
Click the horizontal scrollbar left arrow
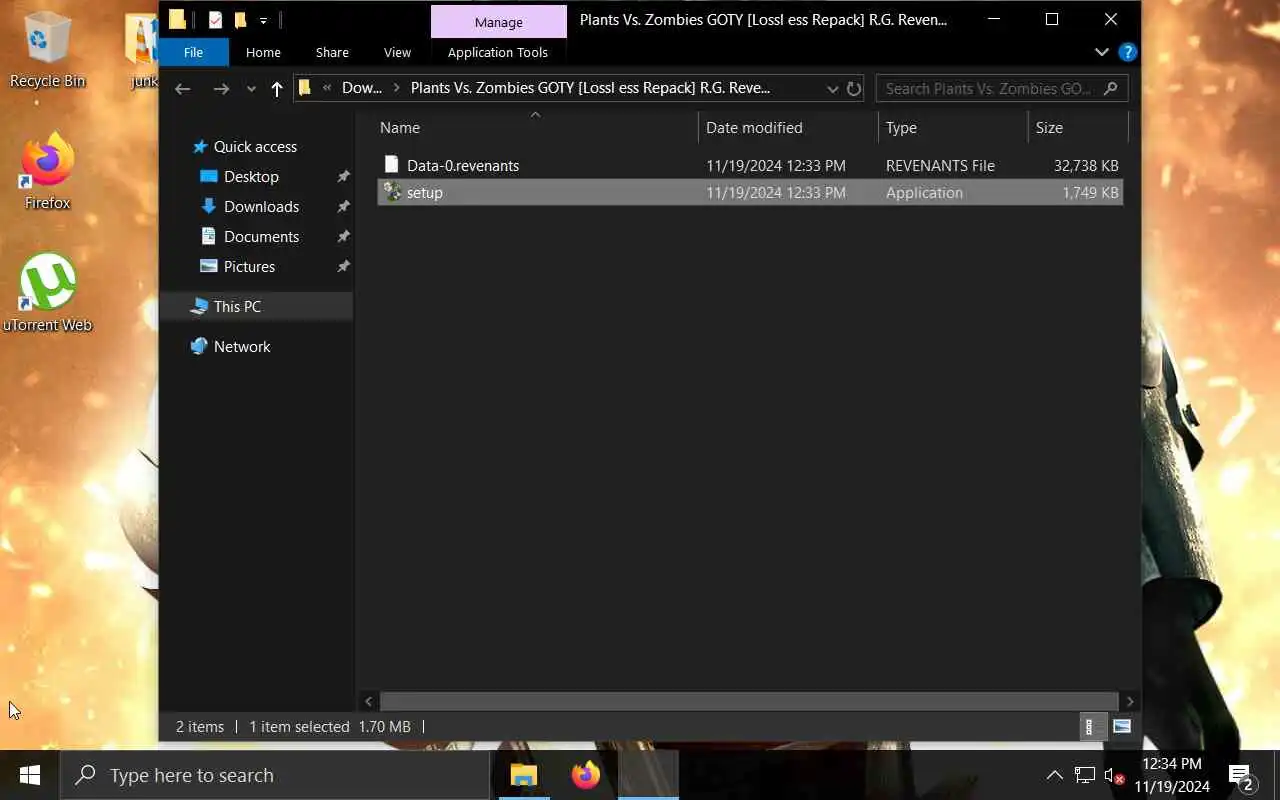coord(368,701)
